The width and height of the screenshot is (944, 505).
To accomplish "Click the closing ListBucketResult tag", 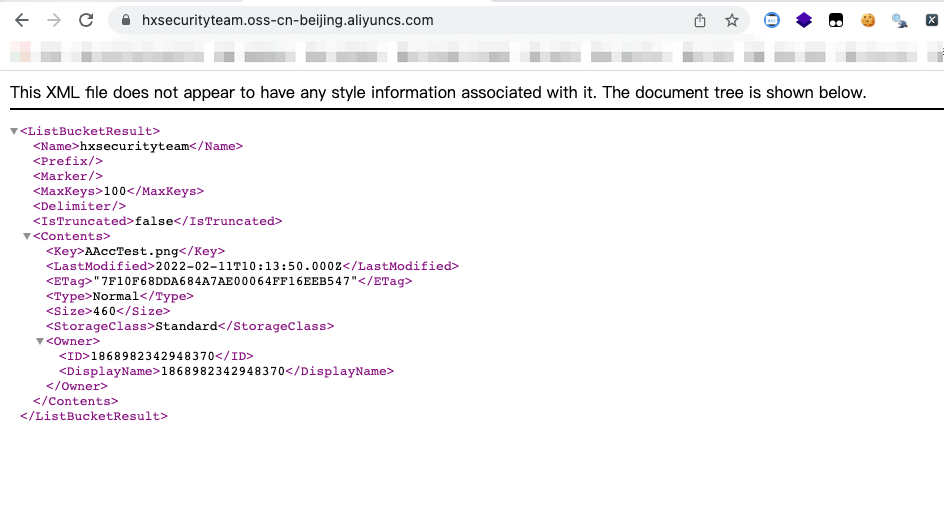I will pos(94,417).
